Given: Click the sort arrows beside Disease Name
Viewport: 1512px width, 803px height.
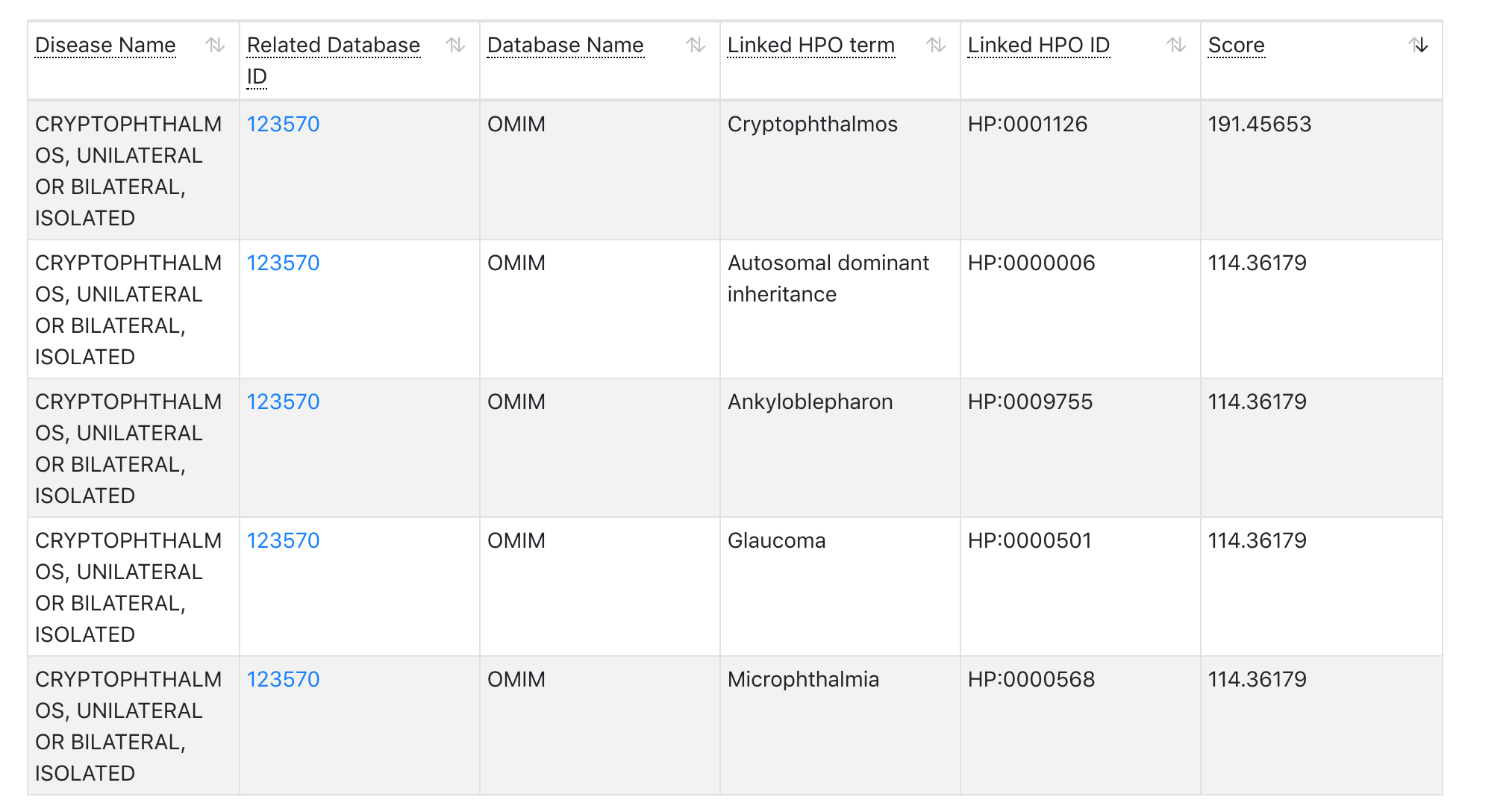Looking at the screenshot, I should pos(216,46).
